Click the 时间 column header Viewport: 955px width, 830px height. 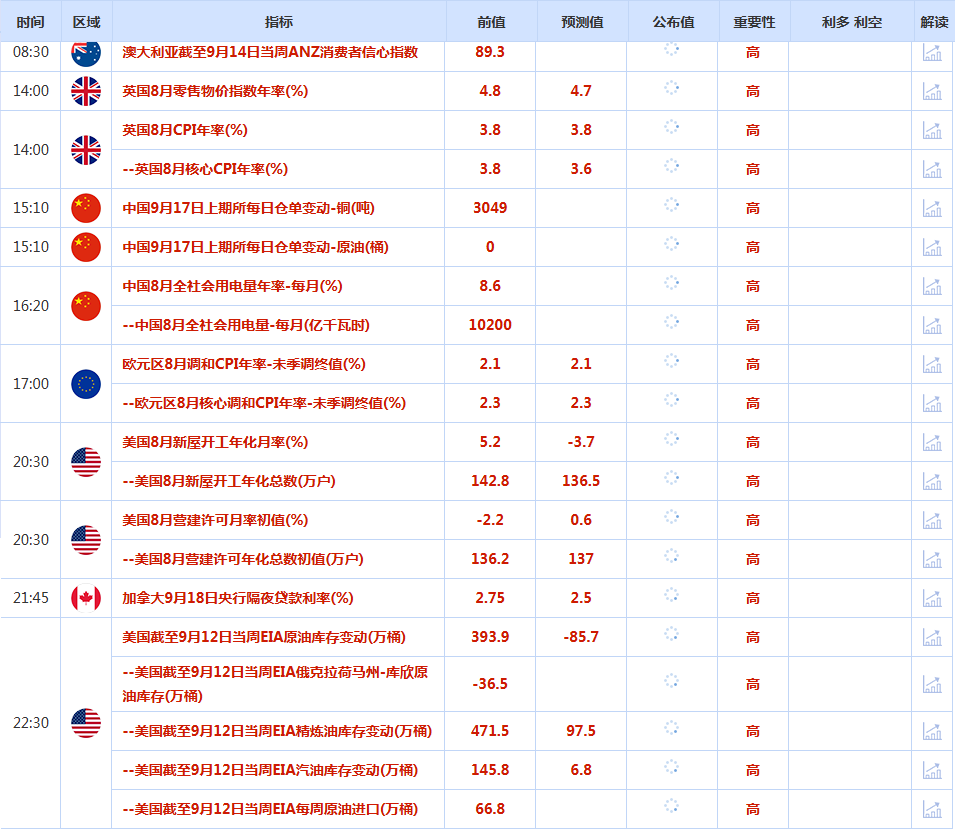coord(30,22)
